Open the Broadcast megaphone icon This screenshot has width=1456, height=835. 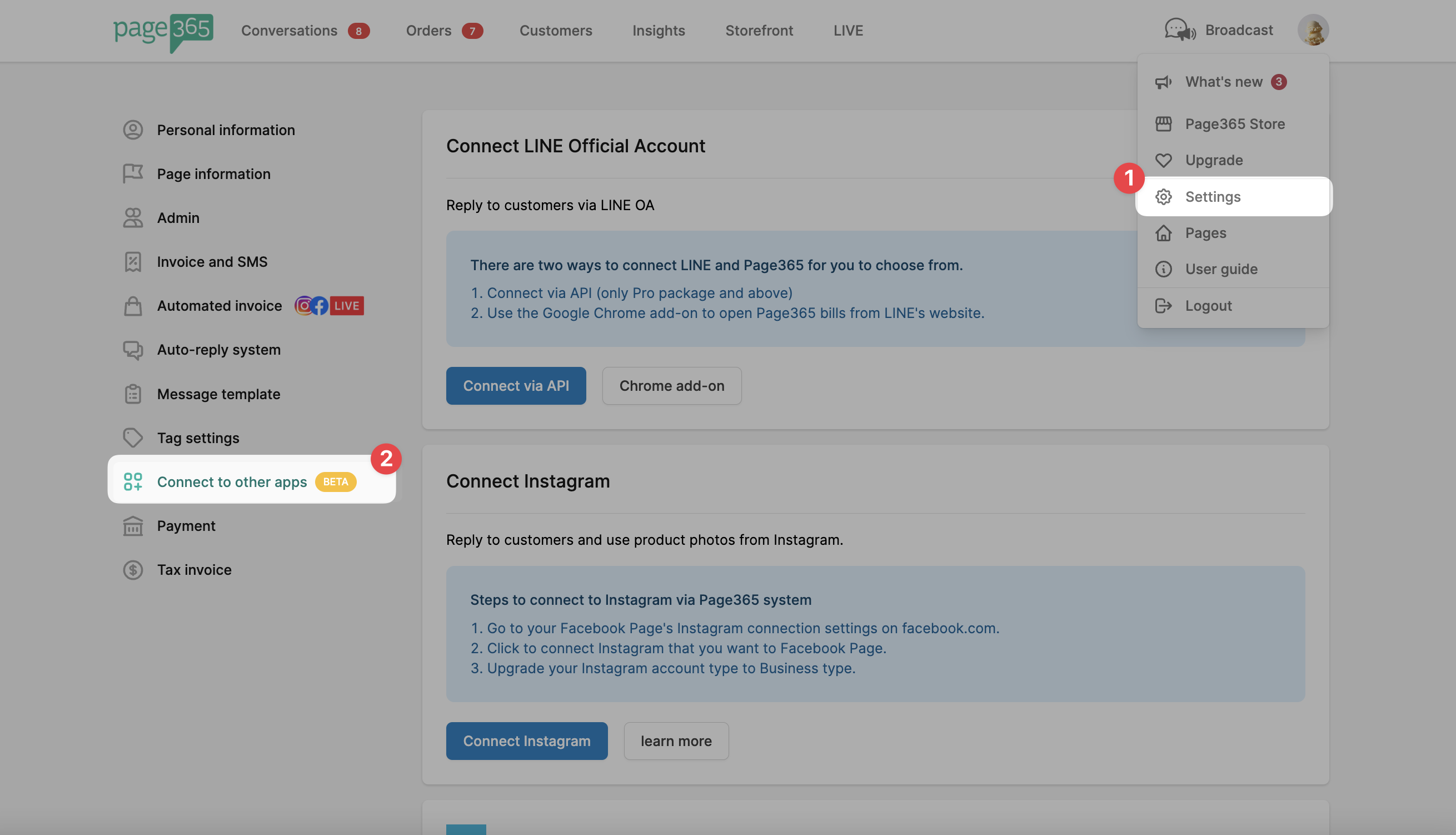pyautogui.click(x=1180, y=30)
